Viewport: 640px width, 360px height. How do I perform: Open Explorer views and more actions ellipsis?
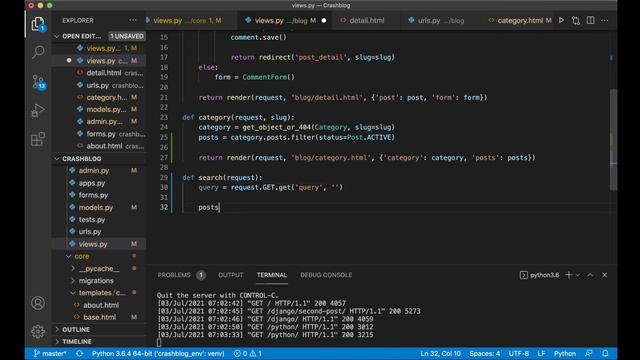click(133, 20)
